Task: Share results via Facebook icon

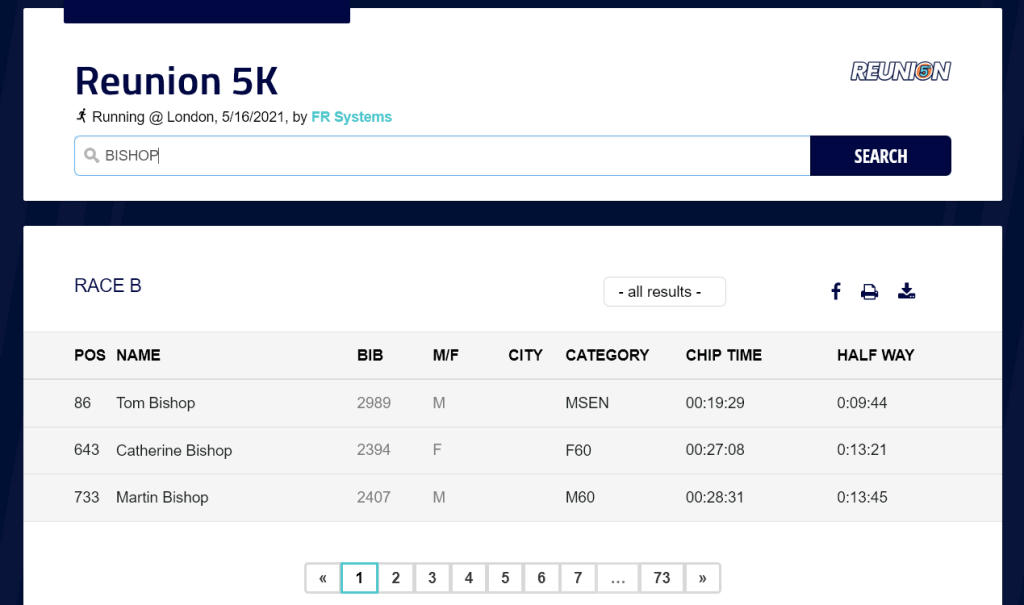Action: pos(836,292)
